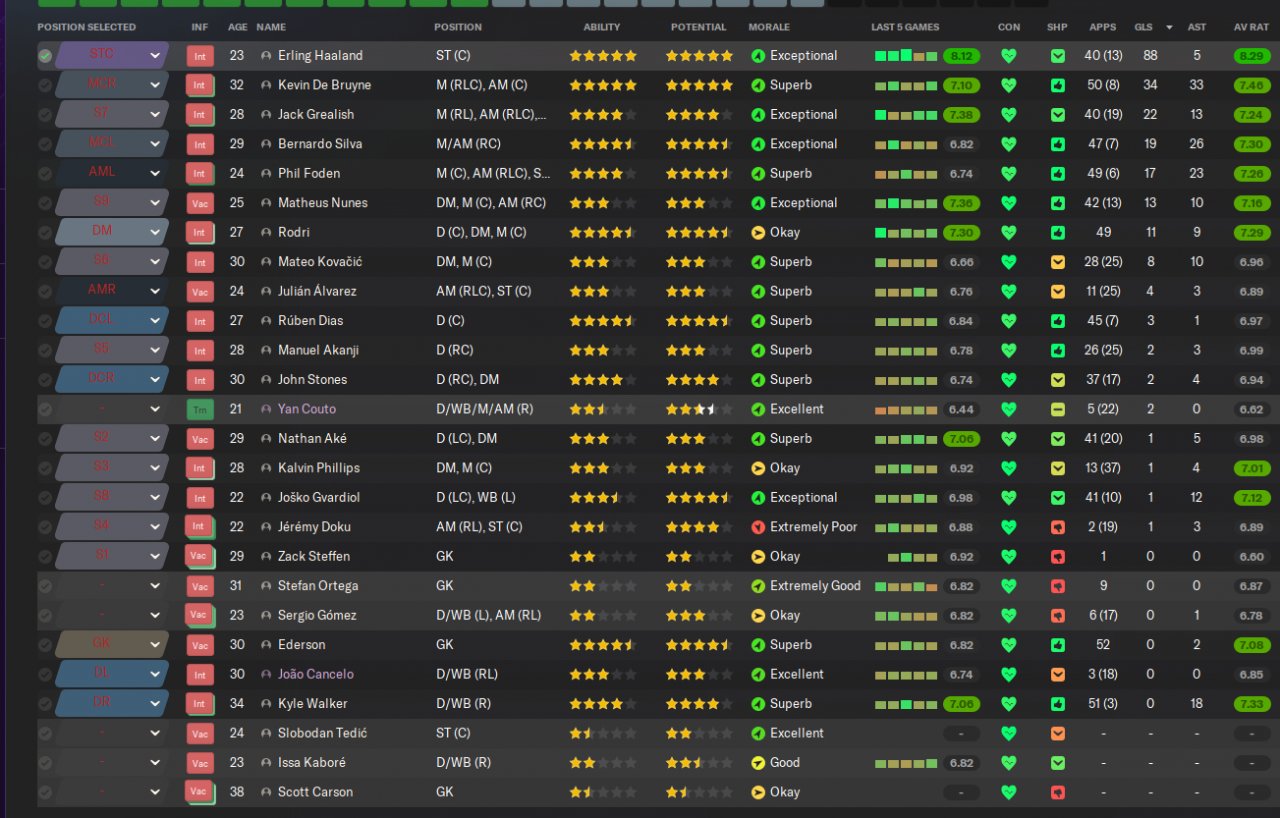The image size is (1280, 818).
Task: Open the position dropdown for Zack Steffen
Action: point(111,556)
